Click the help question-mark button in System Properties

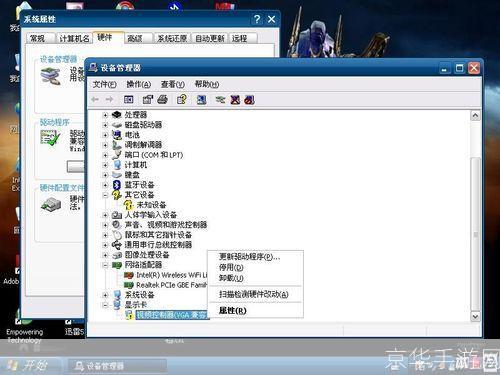click(257, 19)
